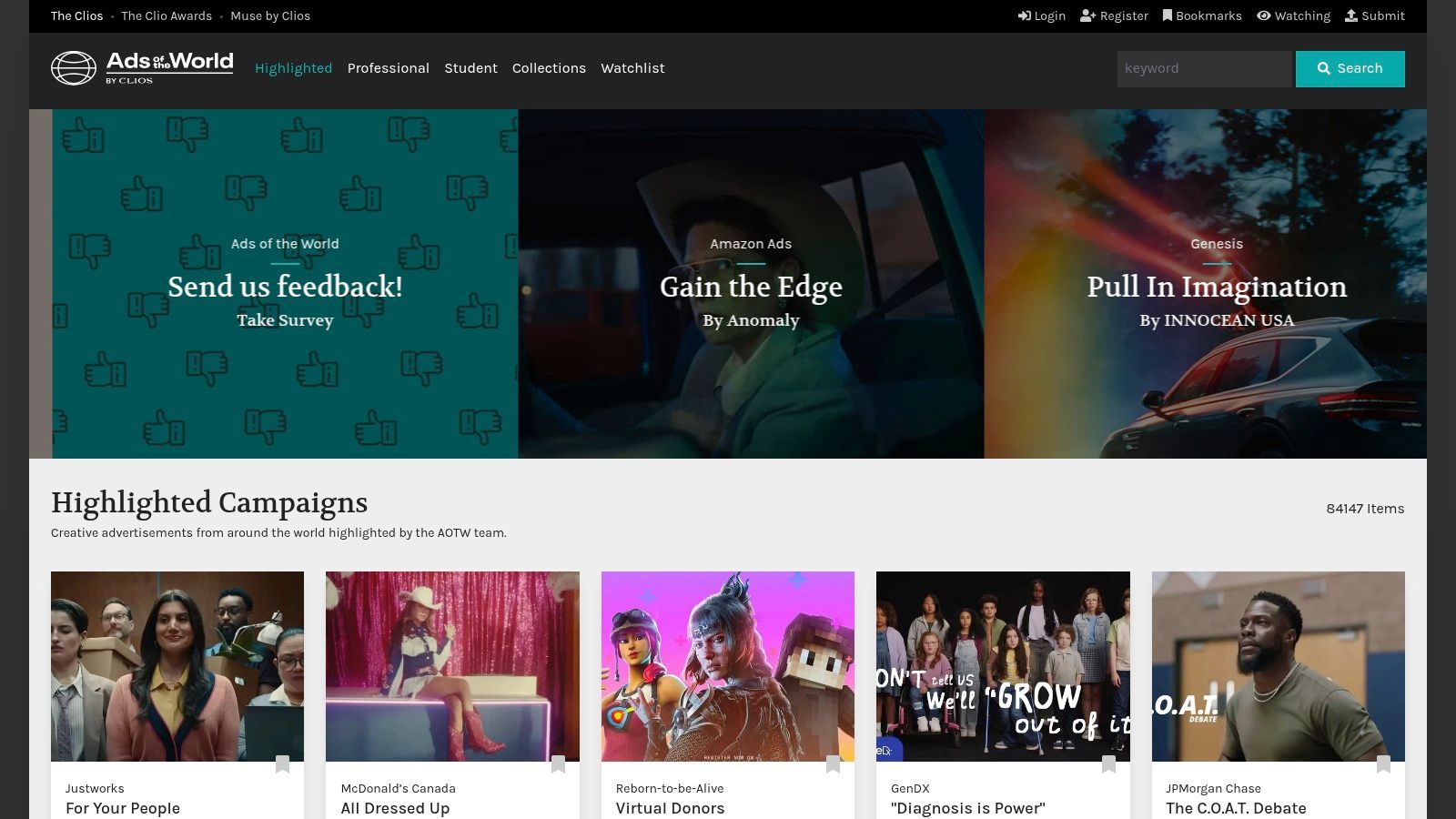
Task: Bookmark the For Your People campaign
Action: point(282,764)
